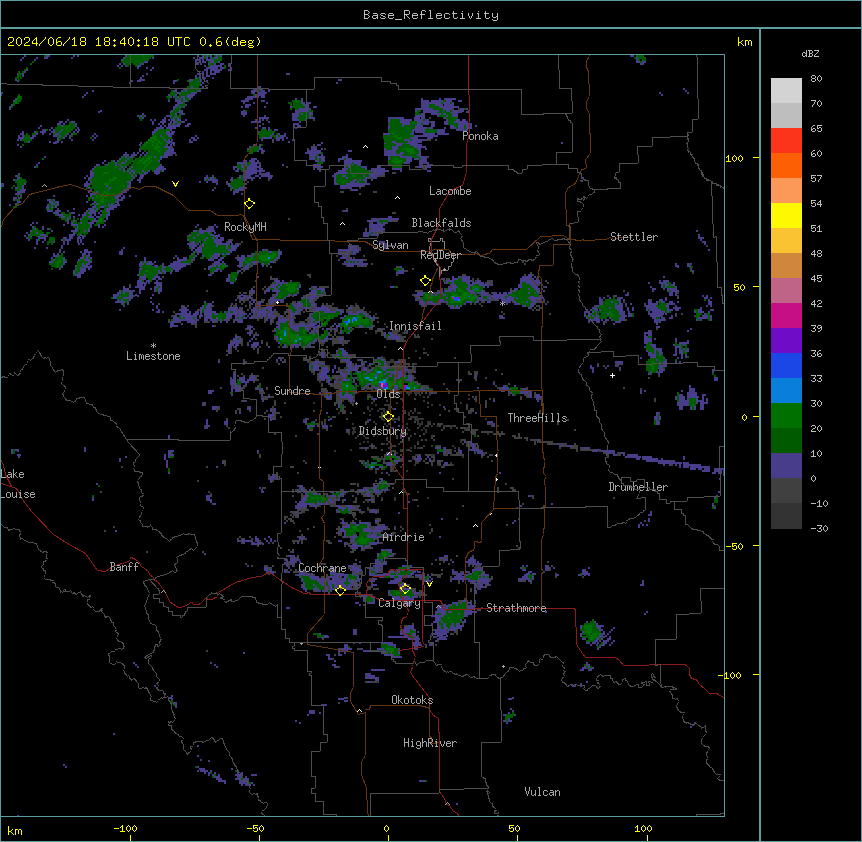Click the Calgary city label
Screen dimensions: 862x842
(x=400, y=603)
